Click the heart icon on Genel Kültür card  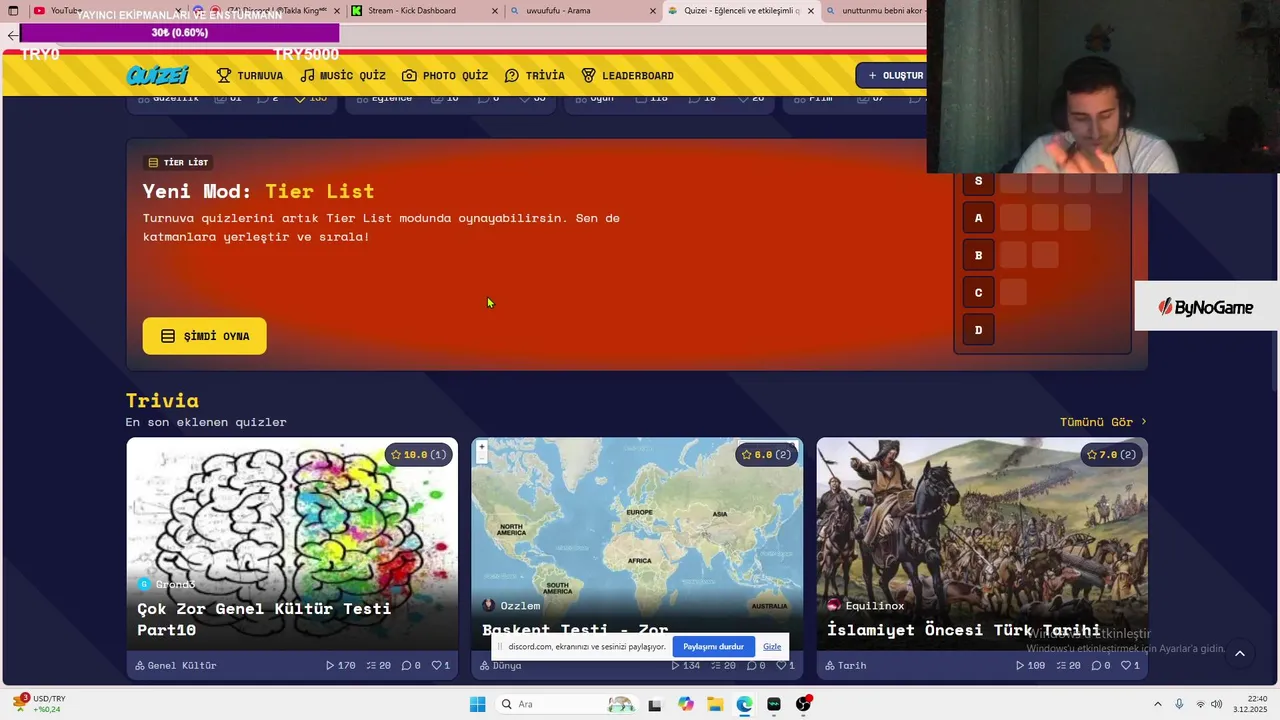(436, 665)
